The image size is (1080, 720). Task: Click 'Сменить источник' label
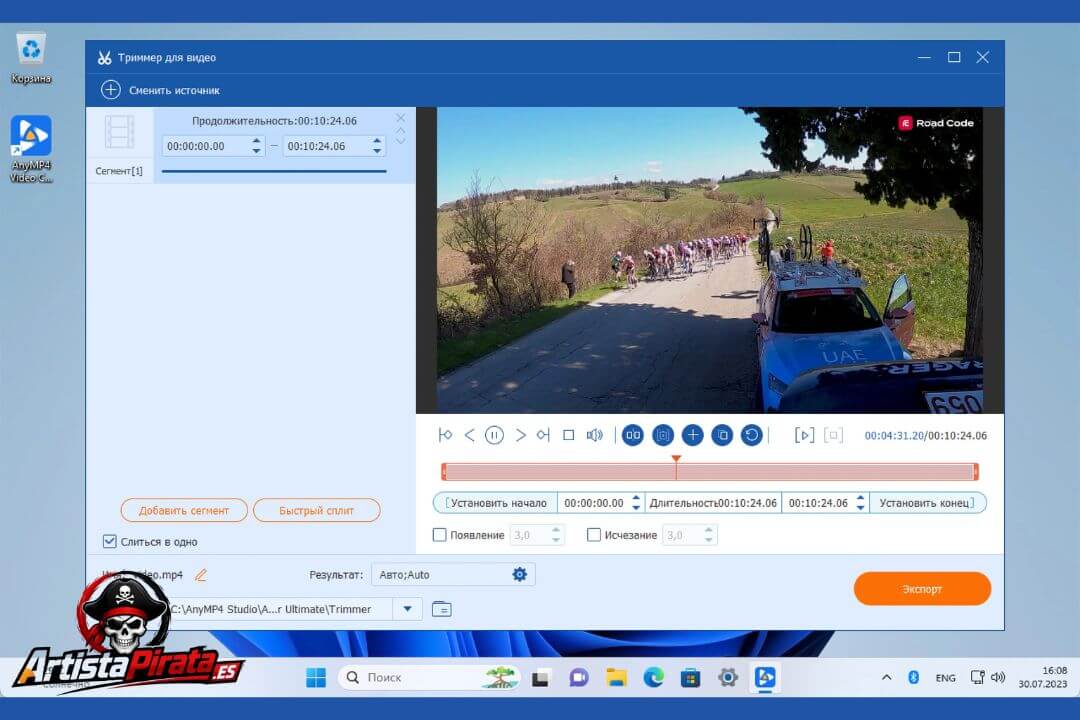coord(174,90)
